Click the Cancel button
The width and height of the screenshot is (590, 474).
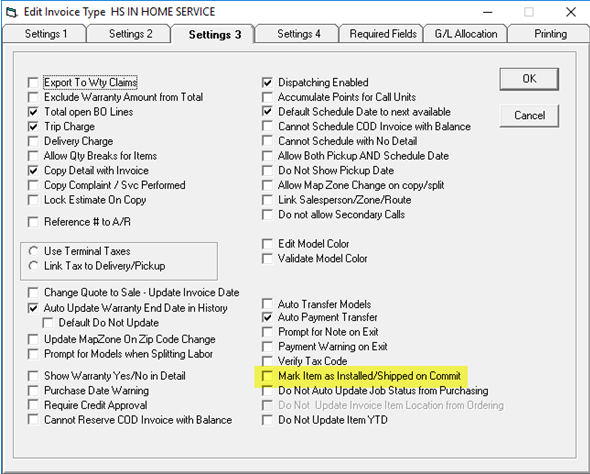[x=529, y=115]
